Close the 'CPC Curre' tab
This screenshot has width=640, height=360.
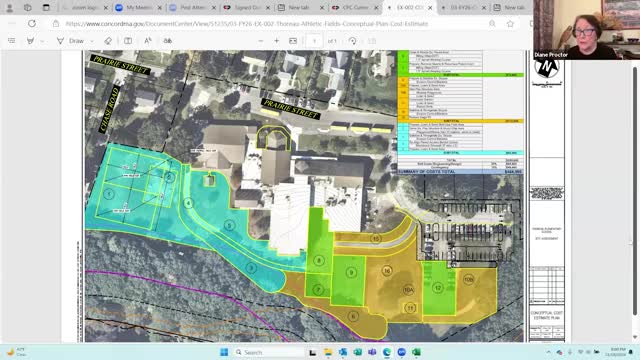pos(376,8)
